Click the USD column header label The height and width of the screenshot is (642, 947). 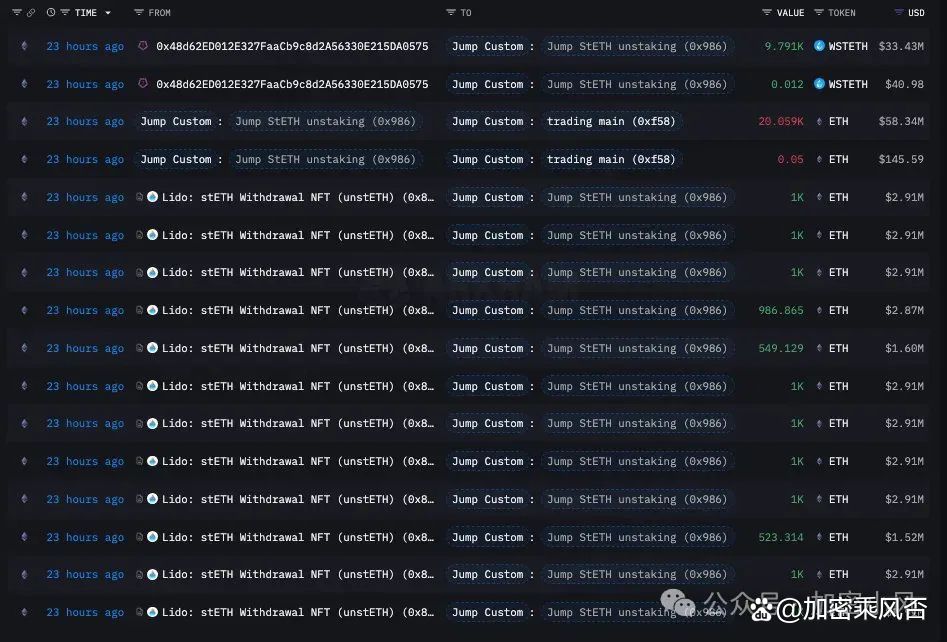click(x=916, y=13)
